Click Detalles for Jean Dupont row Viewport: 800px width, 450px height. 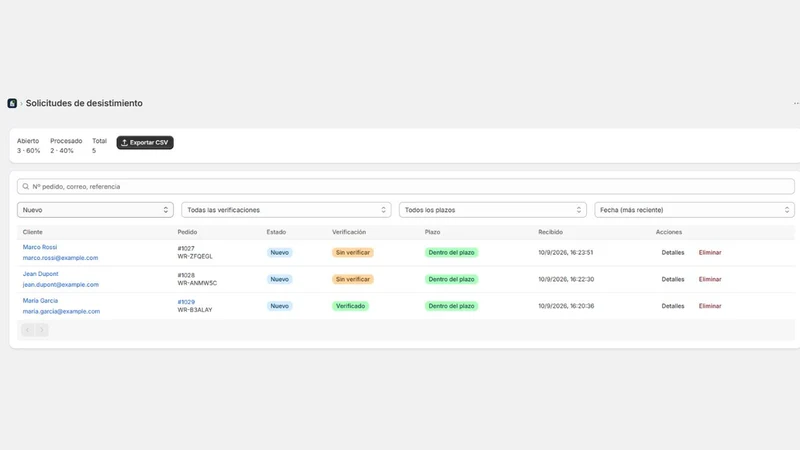tap(672, 279)
